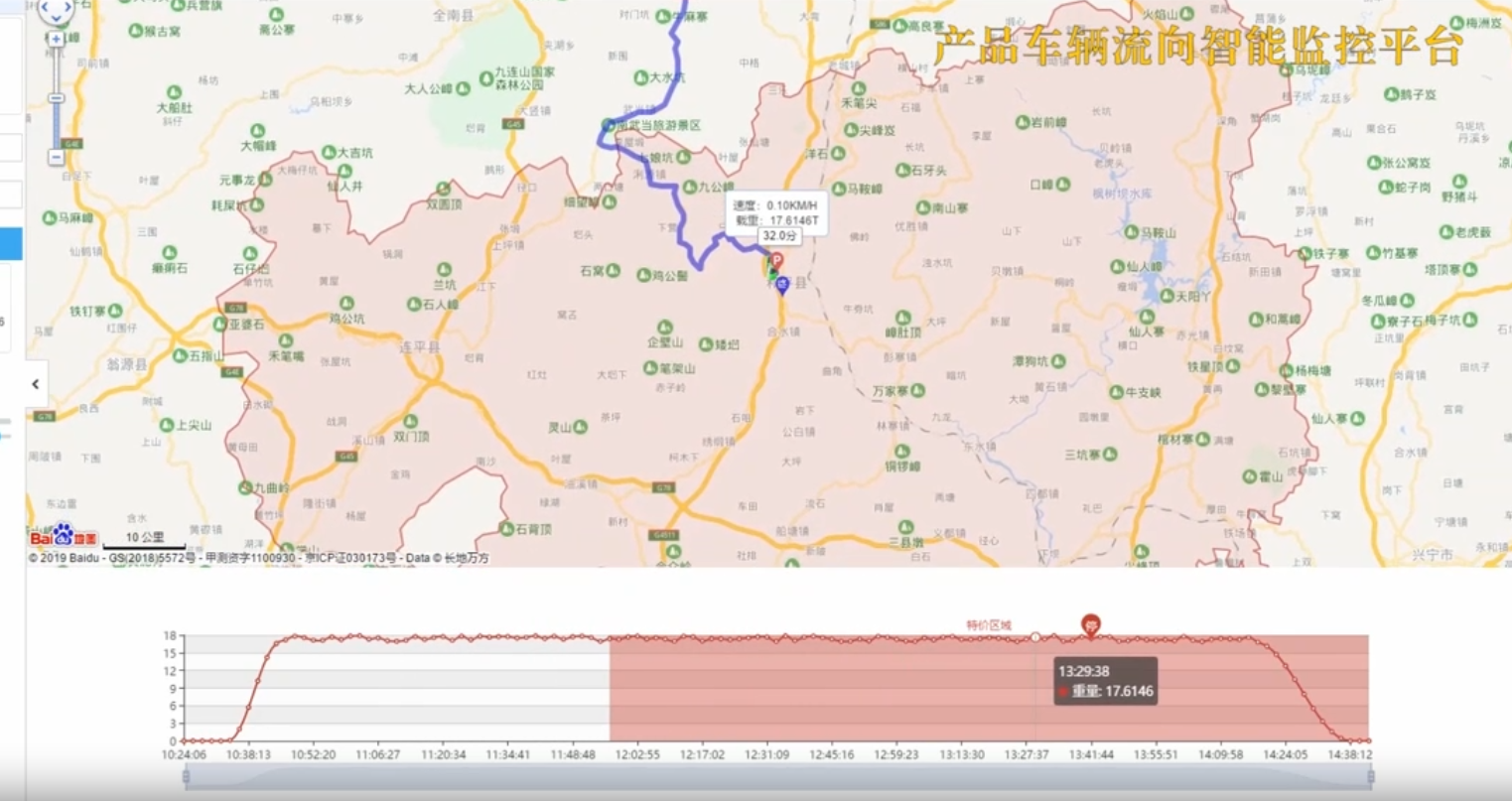
Task: Click the speed and load info popup
Action: point(775,212)
